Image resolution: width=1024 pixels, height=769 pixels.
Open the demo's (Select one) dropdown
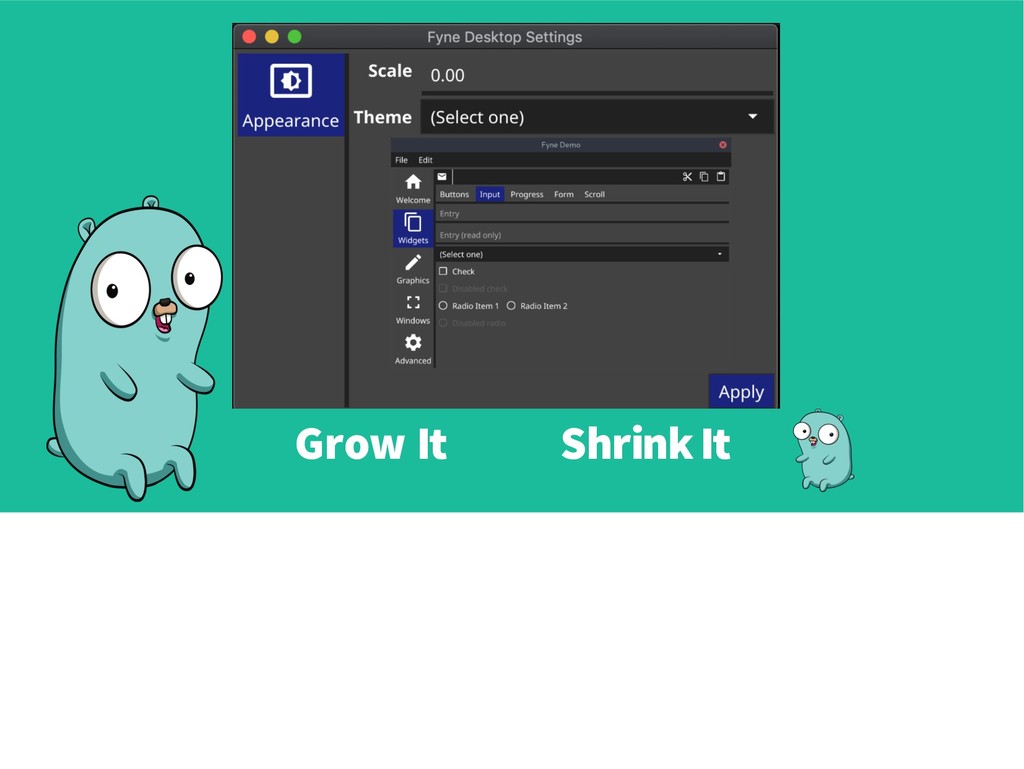click(x=582, y=254)
